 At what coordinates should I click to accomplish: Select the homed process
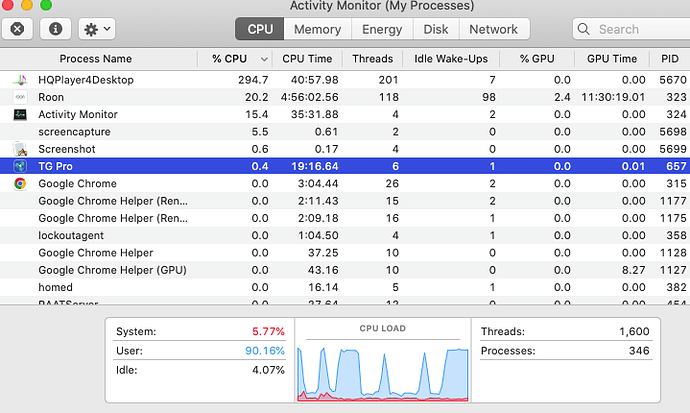[55, 287]
